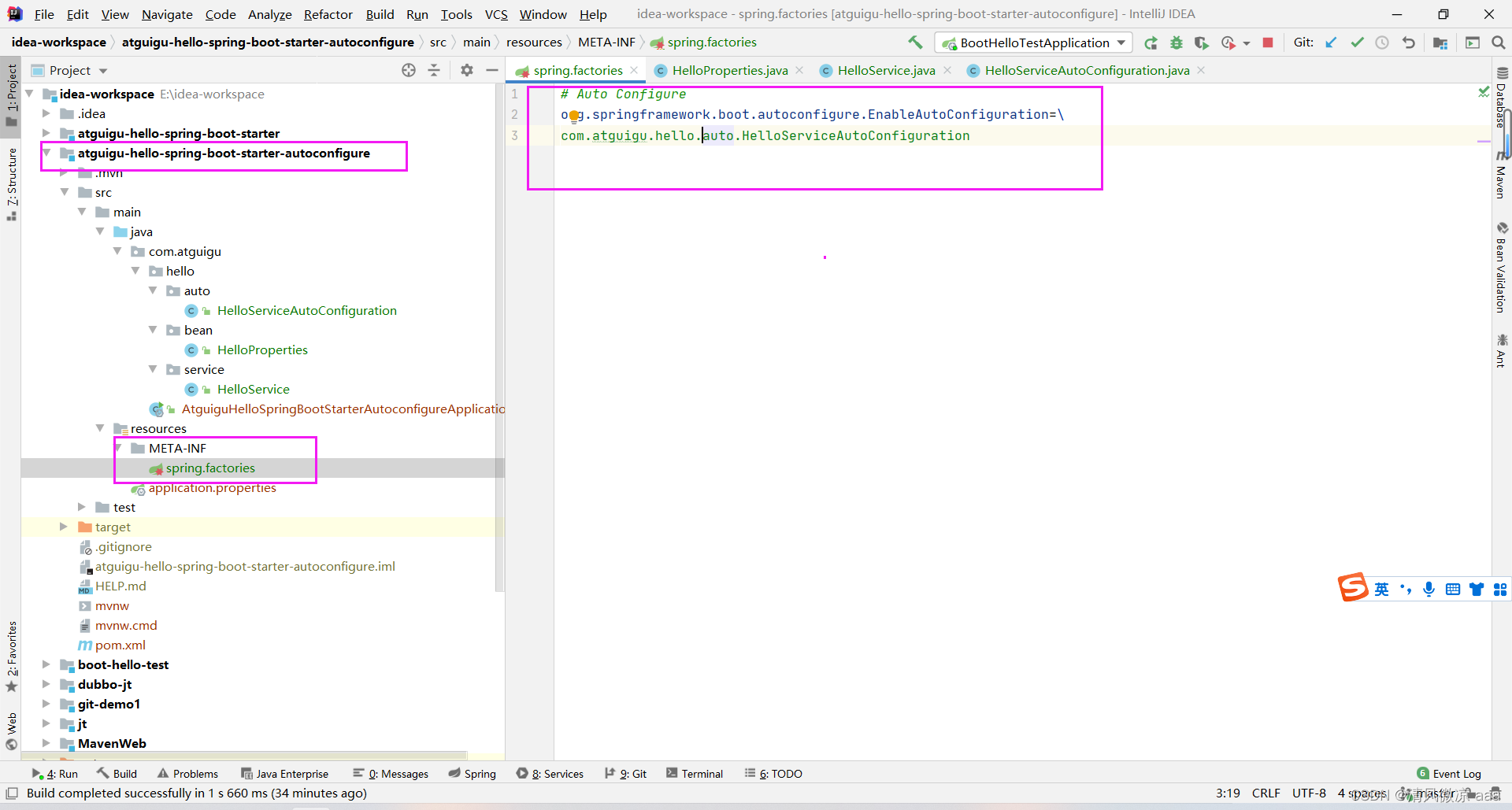Select HelloServiceAutoConfiguration in project tree
The height and width of the screenshot is (810, 1512).
coord(306,310)
